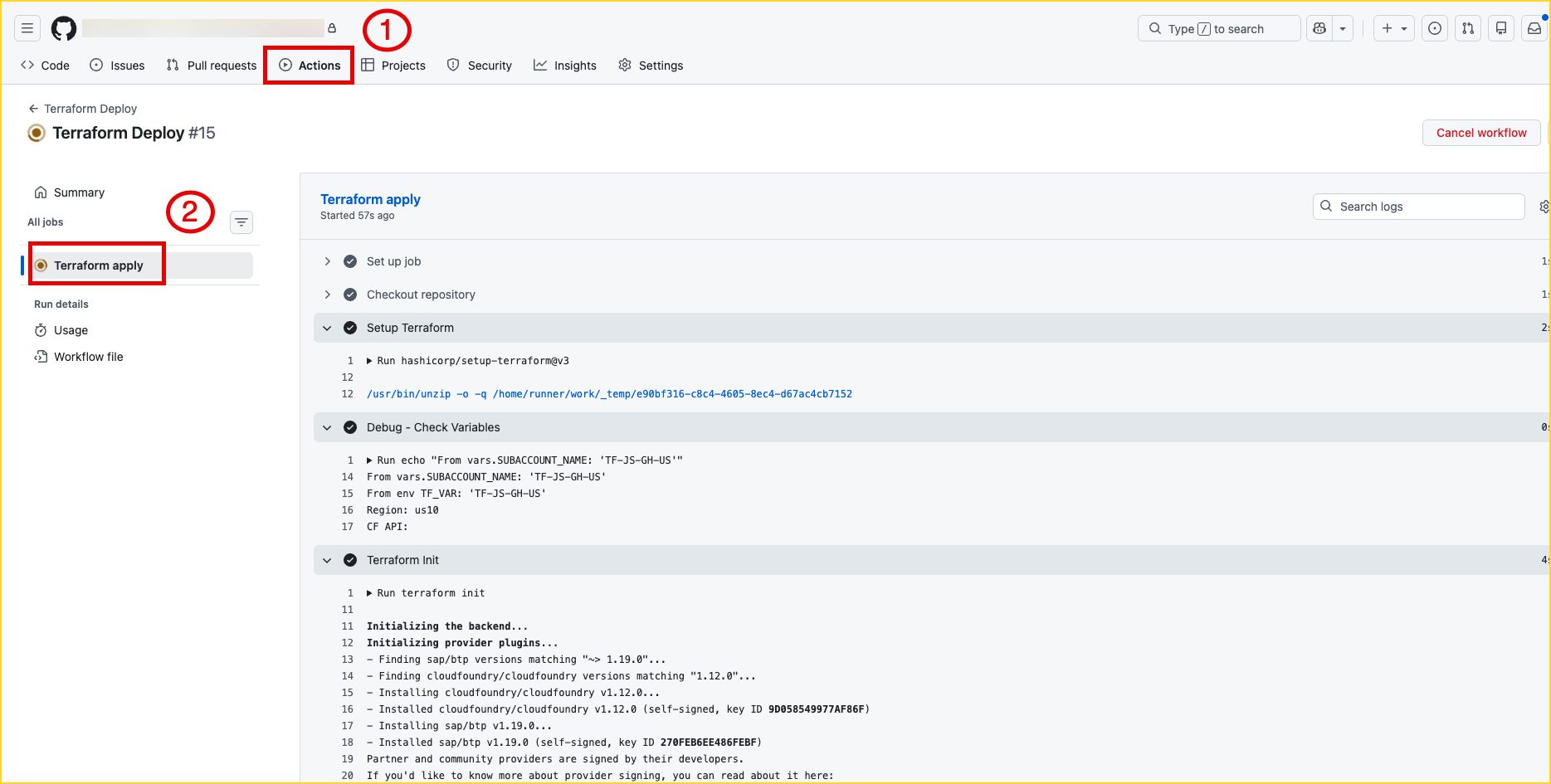Switch to the Pull requests tab
This screenshot has height=784, width=1551.
pyautogui.click(x=212, y=66)
